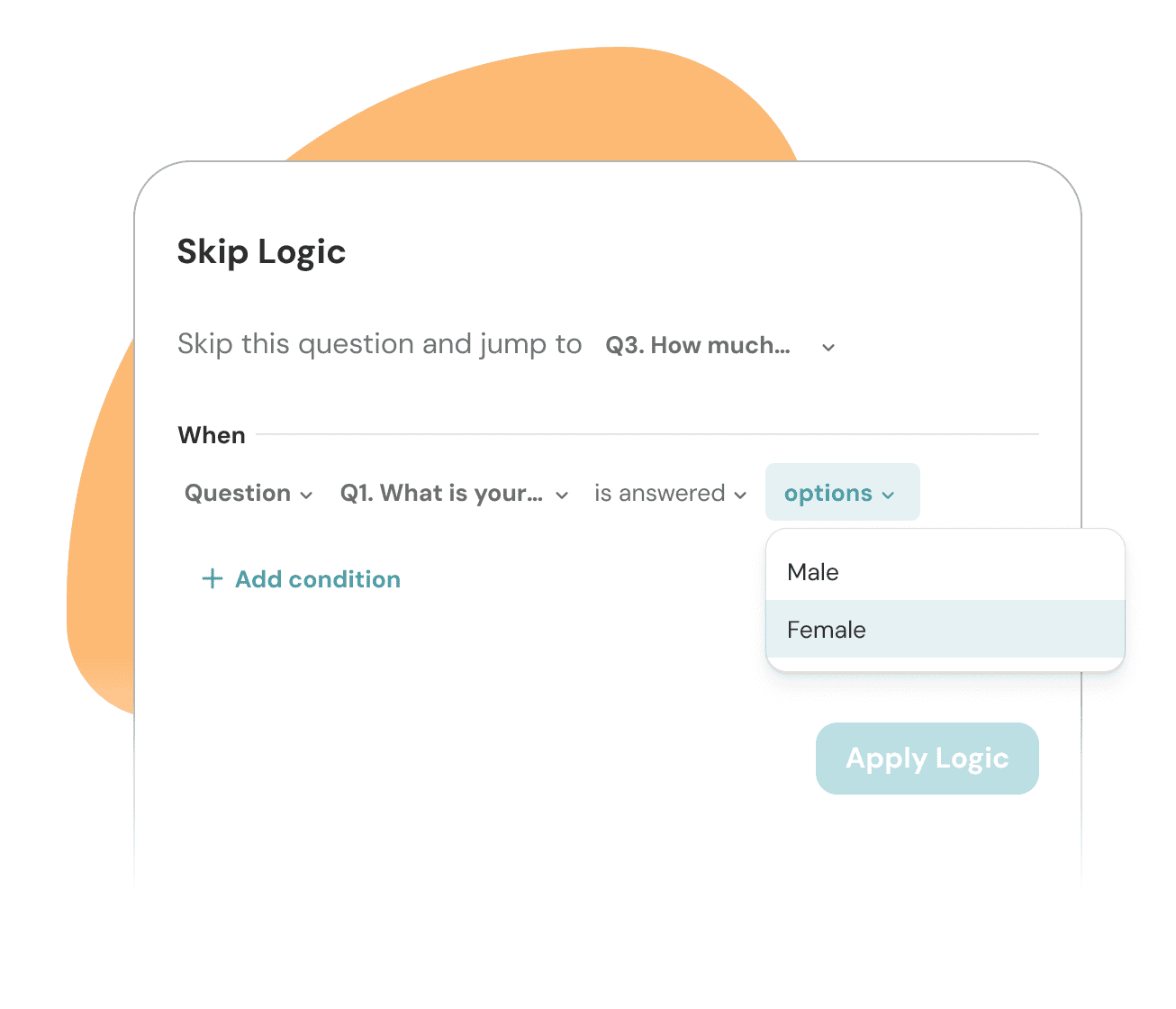Click the chevron next to is answered
The height and width of the screenshot is (1009, 1176).
pyautogui.click(x=740, y=495)
